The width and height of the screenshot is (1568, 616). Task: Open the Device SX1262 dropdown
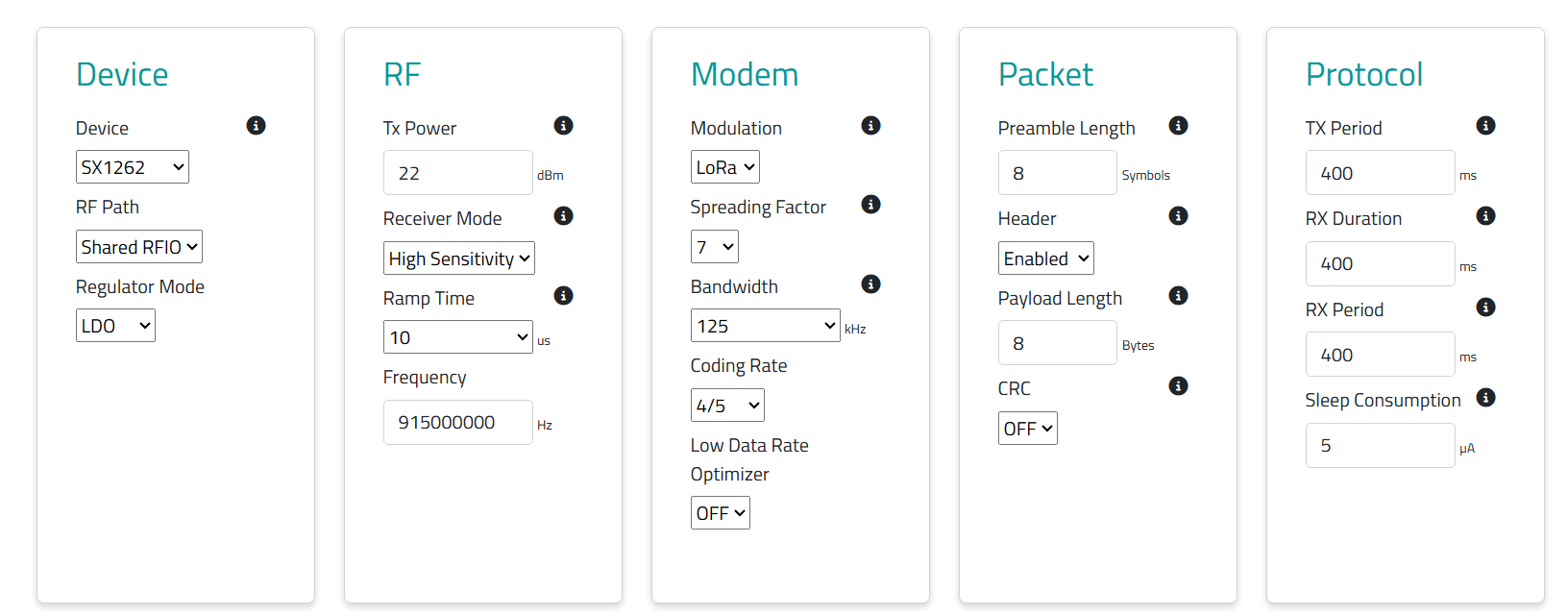coord(133,167)
